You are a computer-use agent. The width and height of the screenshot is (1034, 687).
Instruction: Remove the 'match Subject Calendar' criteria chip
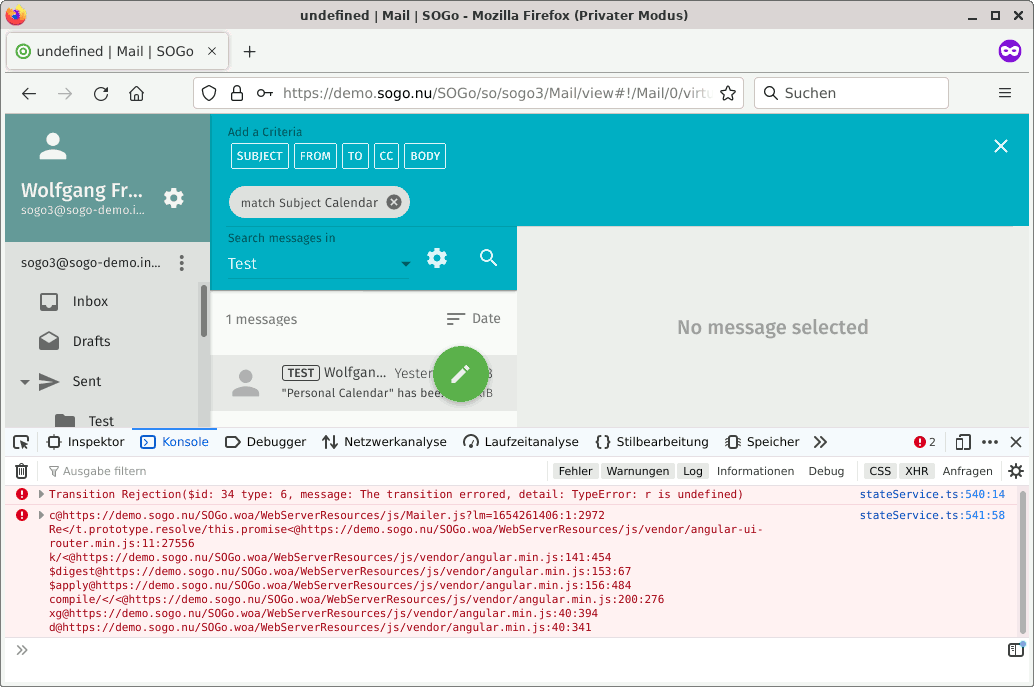pyautogui.click(x=394, y=202)
